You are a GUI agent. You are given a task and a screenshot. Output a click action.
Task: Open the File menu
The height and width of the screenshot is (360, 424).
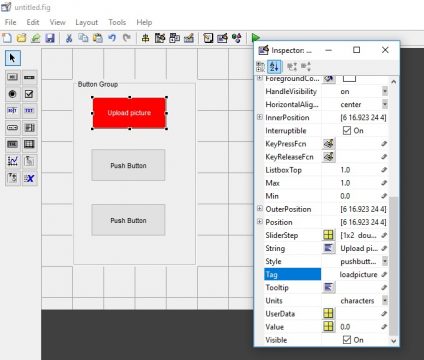point(10,22)
